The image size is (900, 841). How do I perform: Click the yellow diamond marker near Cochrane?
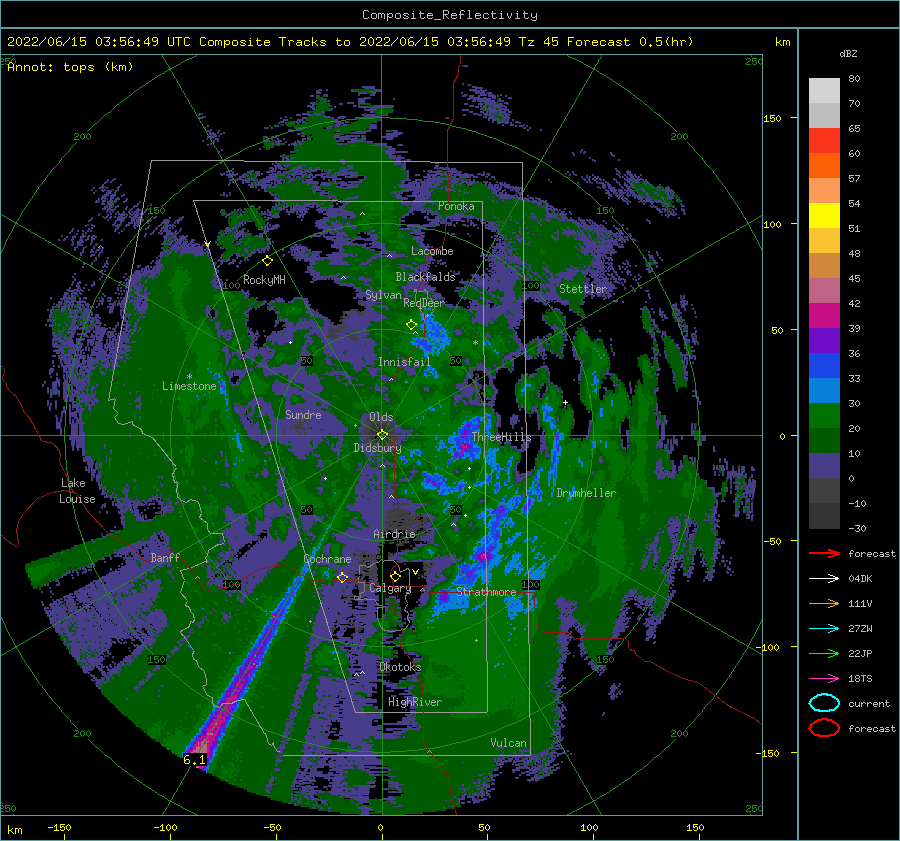pyautogui.click(x=342, y=577)
